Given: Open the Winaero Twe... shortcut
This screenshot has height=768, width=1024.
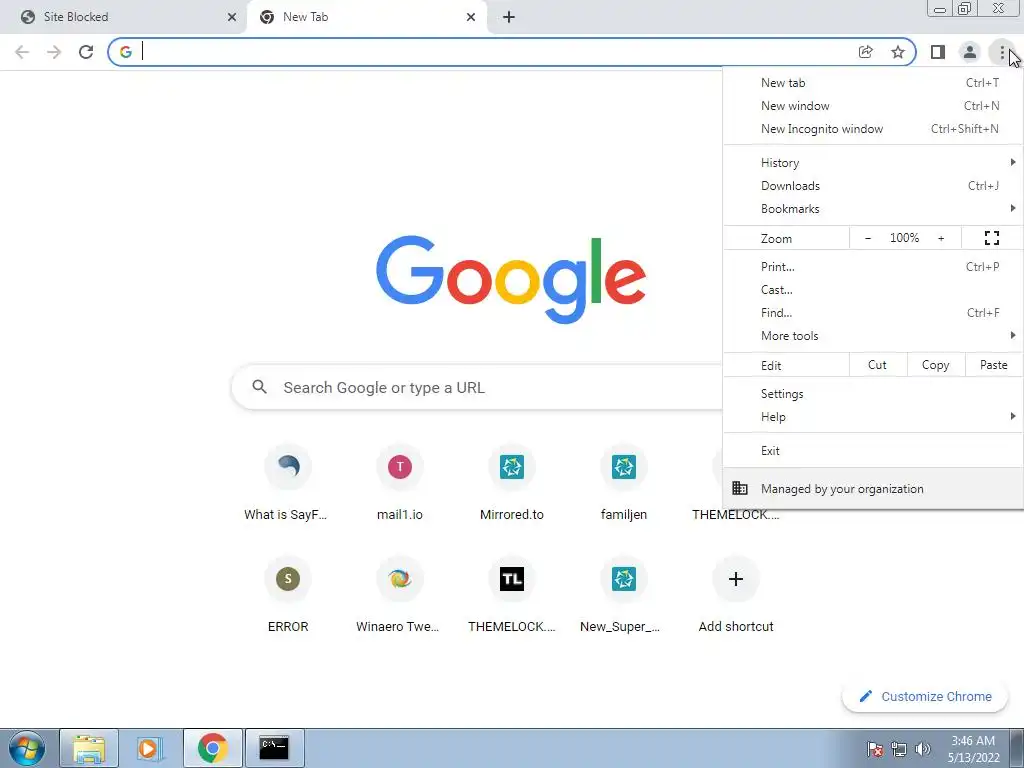Looking at the screenshot, I should (x=400, y=596).
